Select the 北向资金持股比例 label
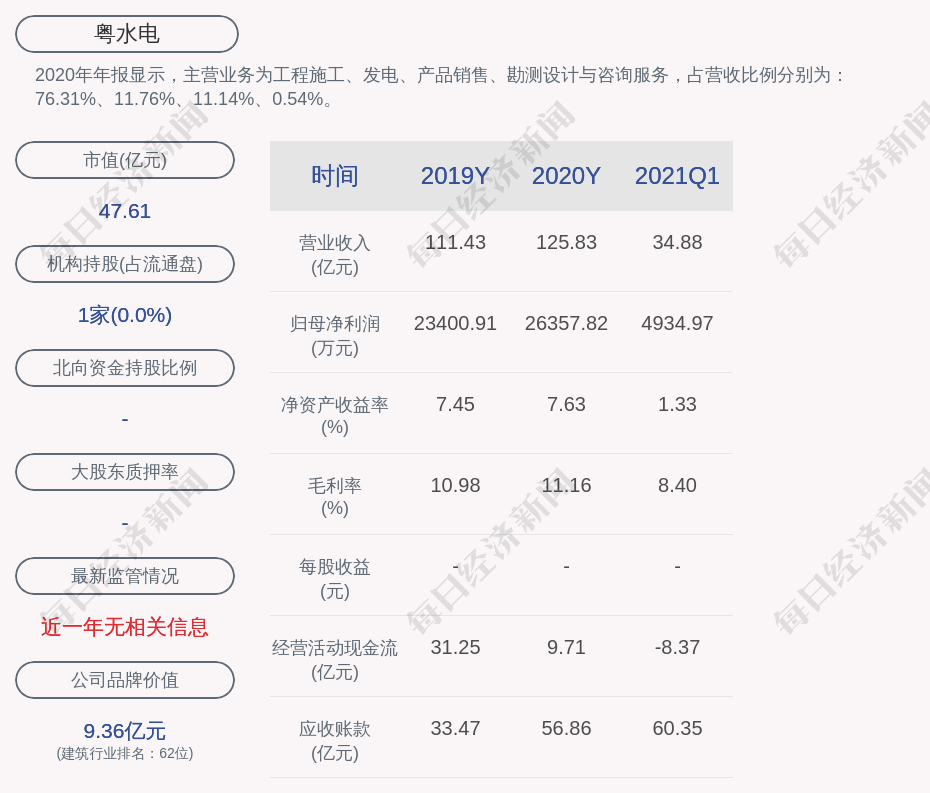Screen dimensions: 930x793 [x=125, y=368]
